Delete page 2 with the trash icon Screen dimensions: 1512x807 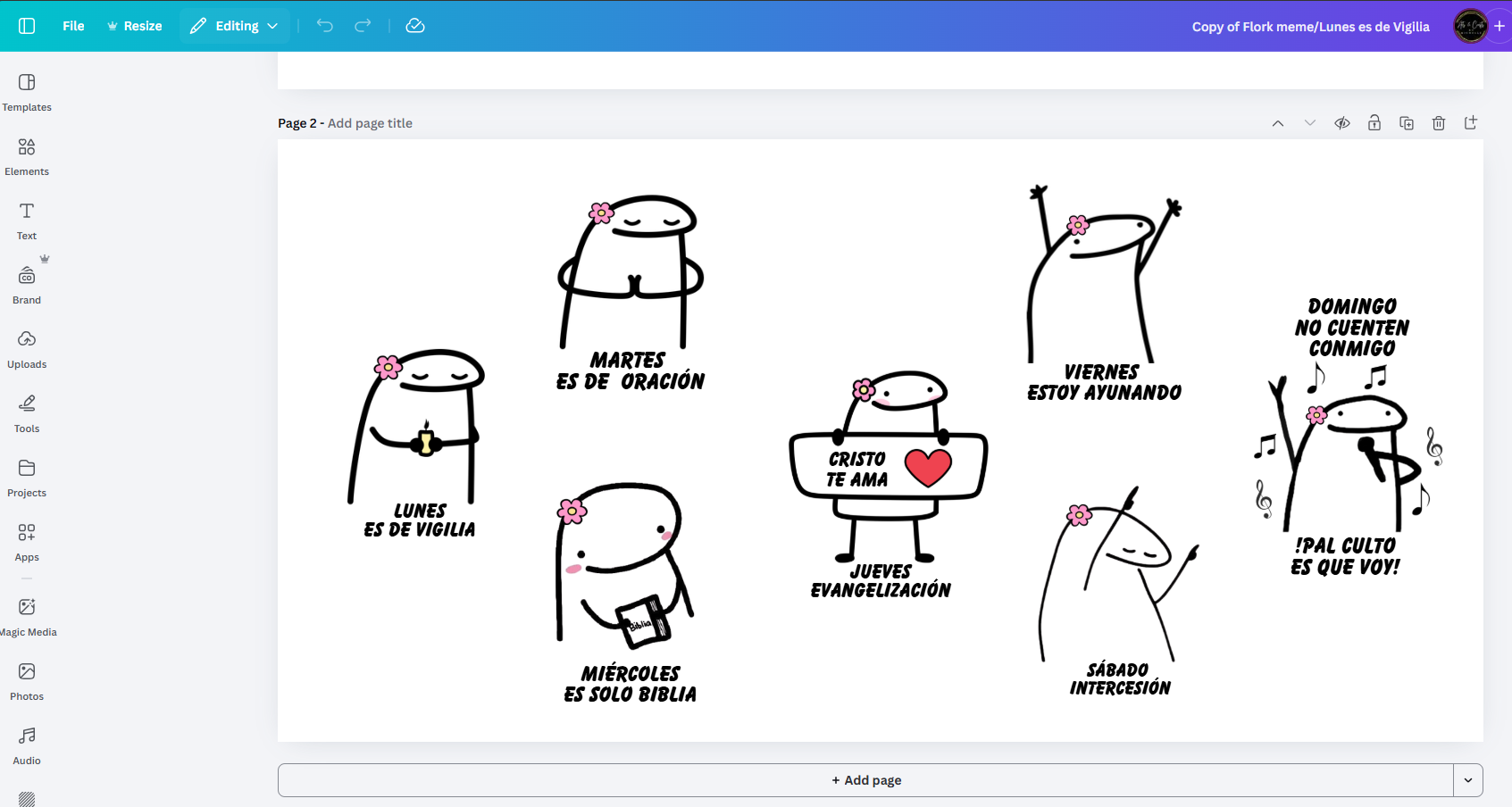1439,123
